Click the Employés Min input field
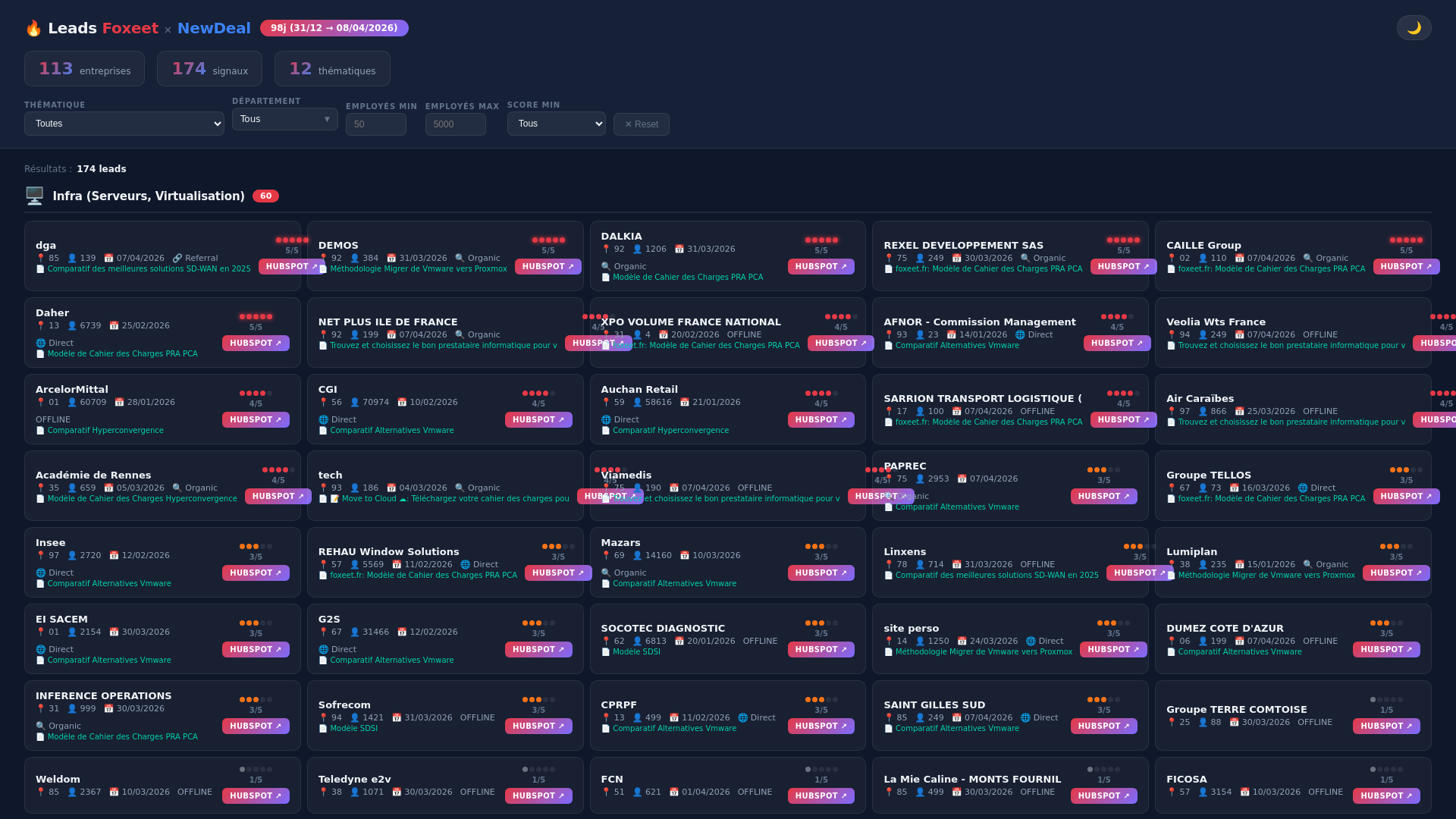Image resolution: width=1456 pixels, height=819 pixels. click(x=376, y=124)
